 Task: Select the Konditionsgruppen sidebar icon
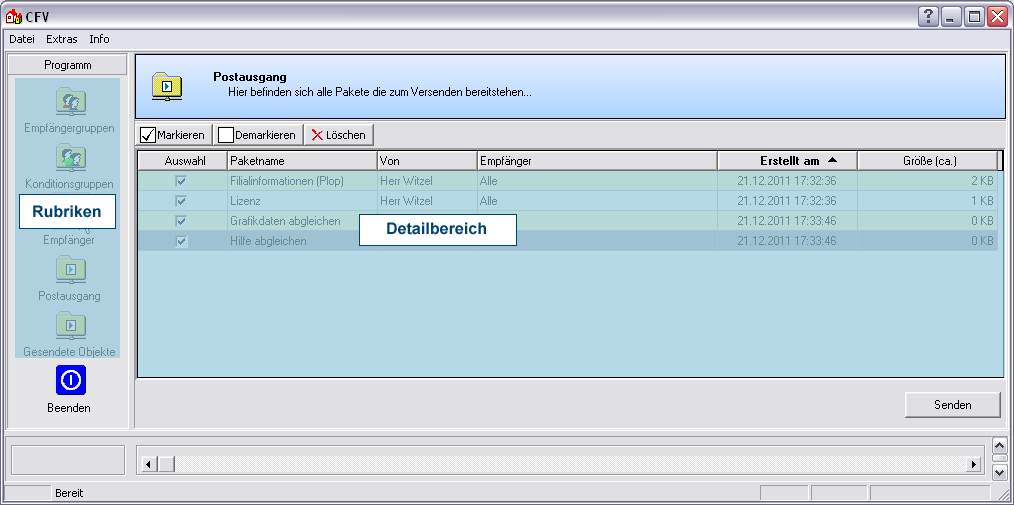click(69, 158)
